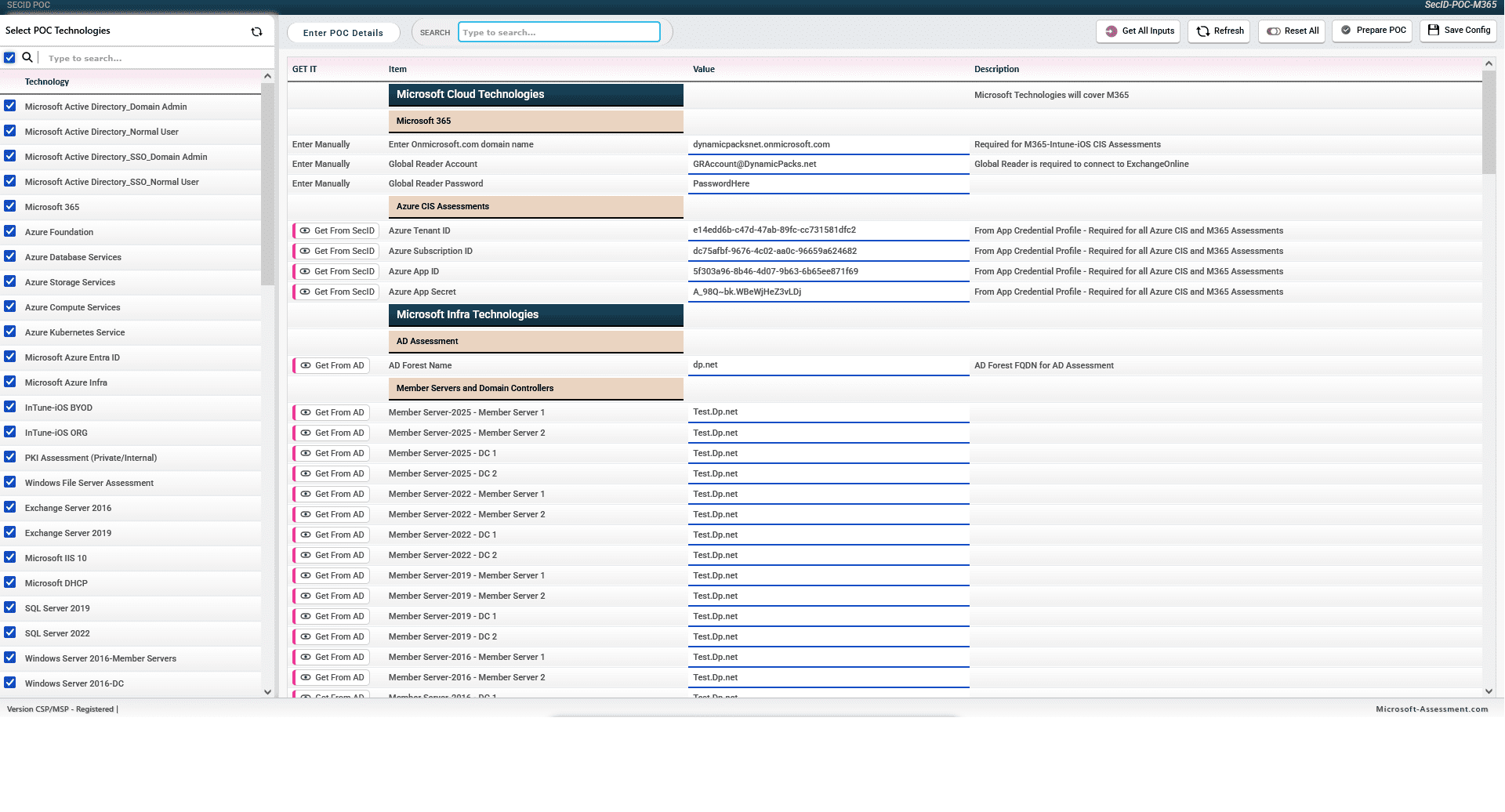Click eye icon for Member Server-2025 - Member Server 2
Image resolution: width=1505 pixels, height=812 pixels.
[306, 433]
